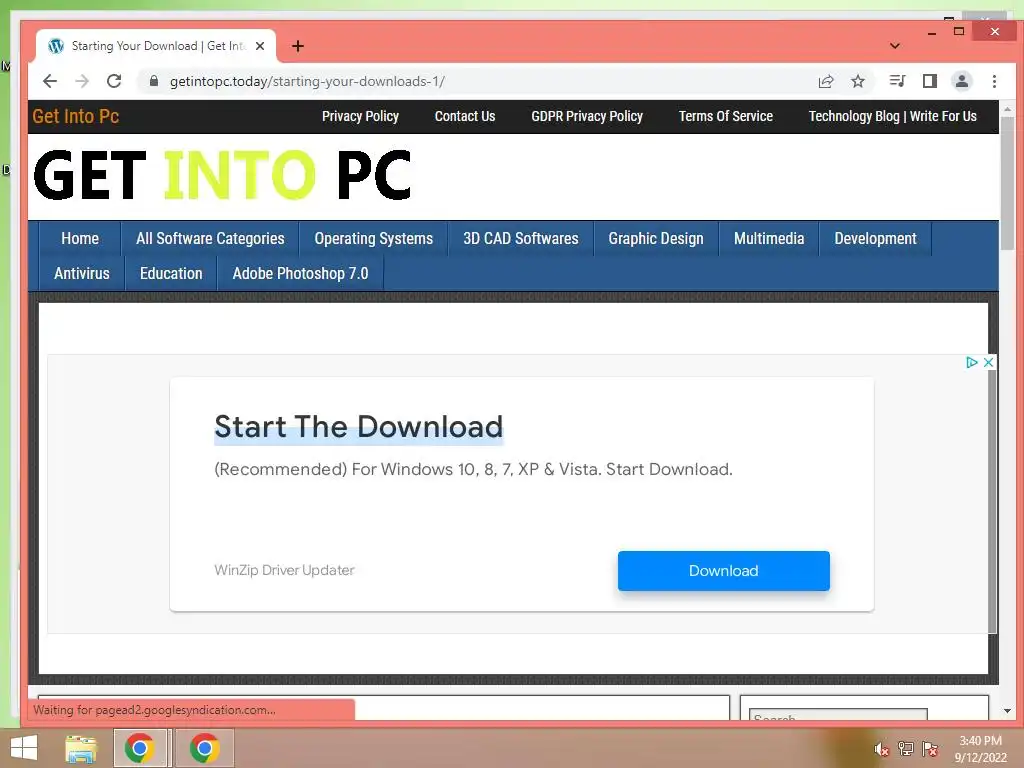Go to the Home menu item
Image resolution: width=1024 pixels, height=768 pixels.
80,238
